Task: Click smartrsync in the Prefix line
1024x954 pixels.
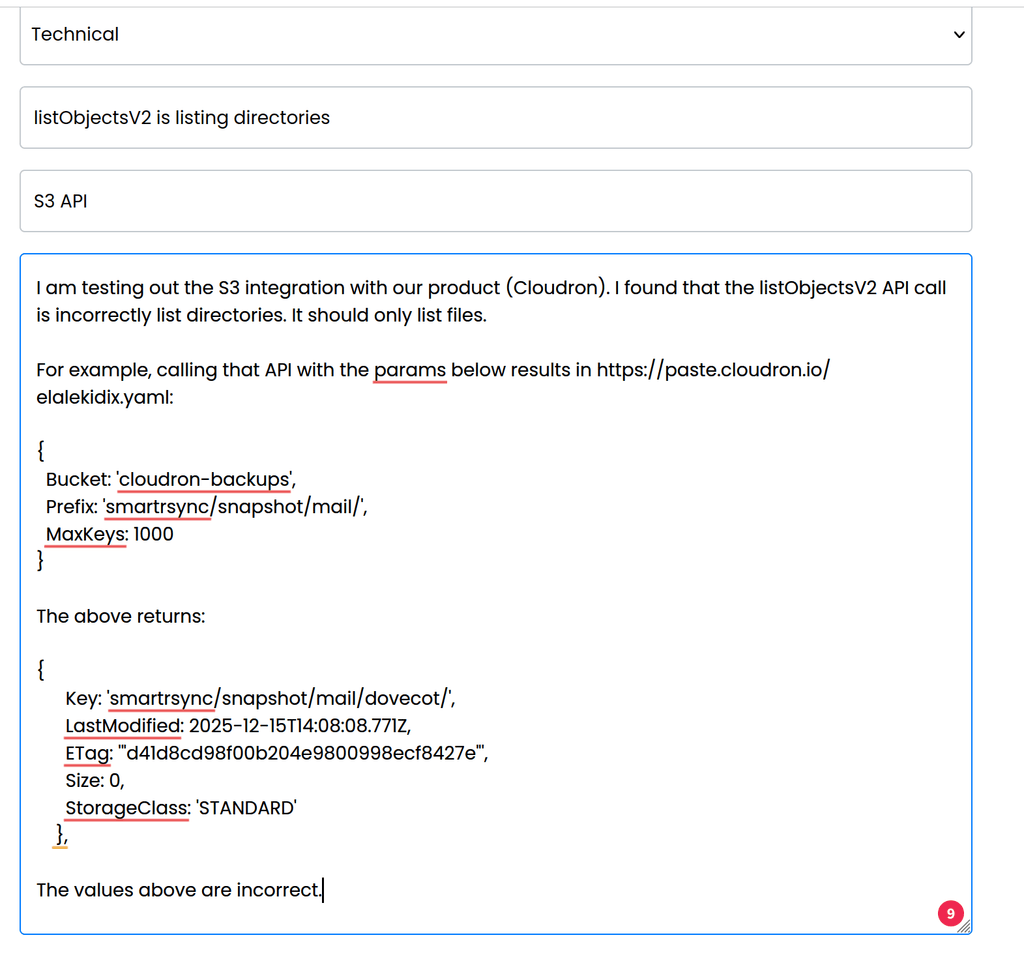Action: [157, 506]
